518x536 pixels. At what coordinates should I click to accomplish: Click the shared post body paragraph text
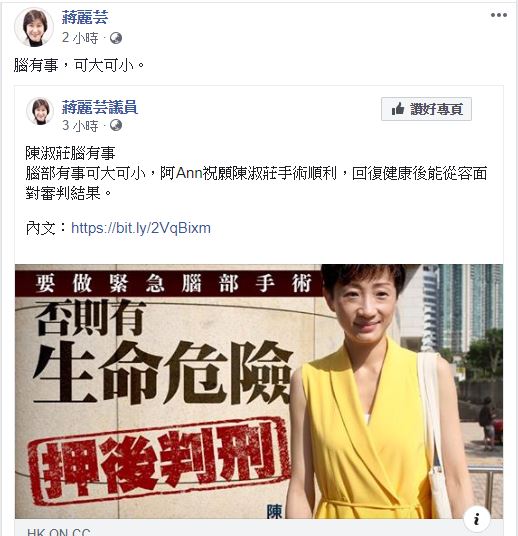coord(256,184)
